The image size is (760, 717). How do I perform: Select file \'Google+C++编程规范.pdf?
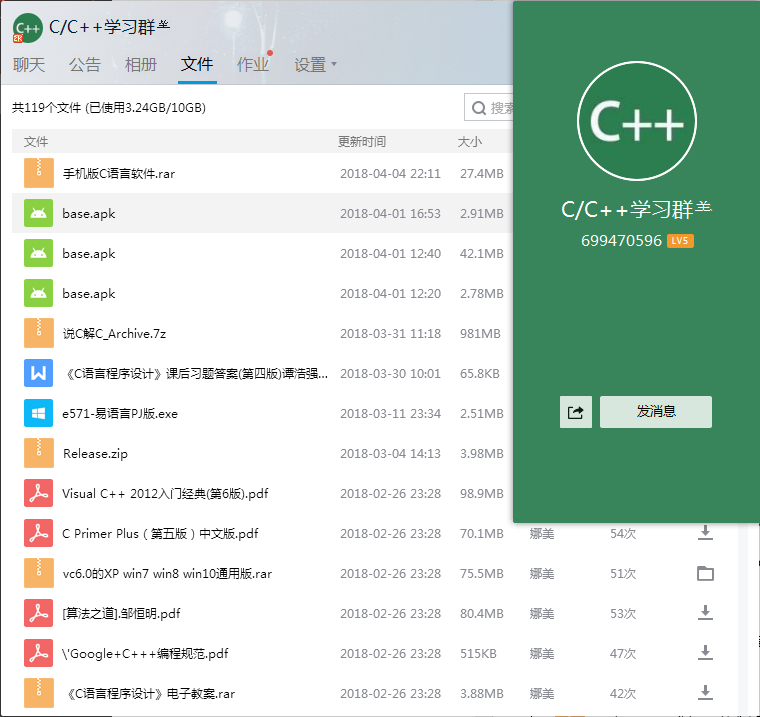(145, 653)
